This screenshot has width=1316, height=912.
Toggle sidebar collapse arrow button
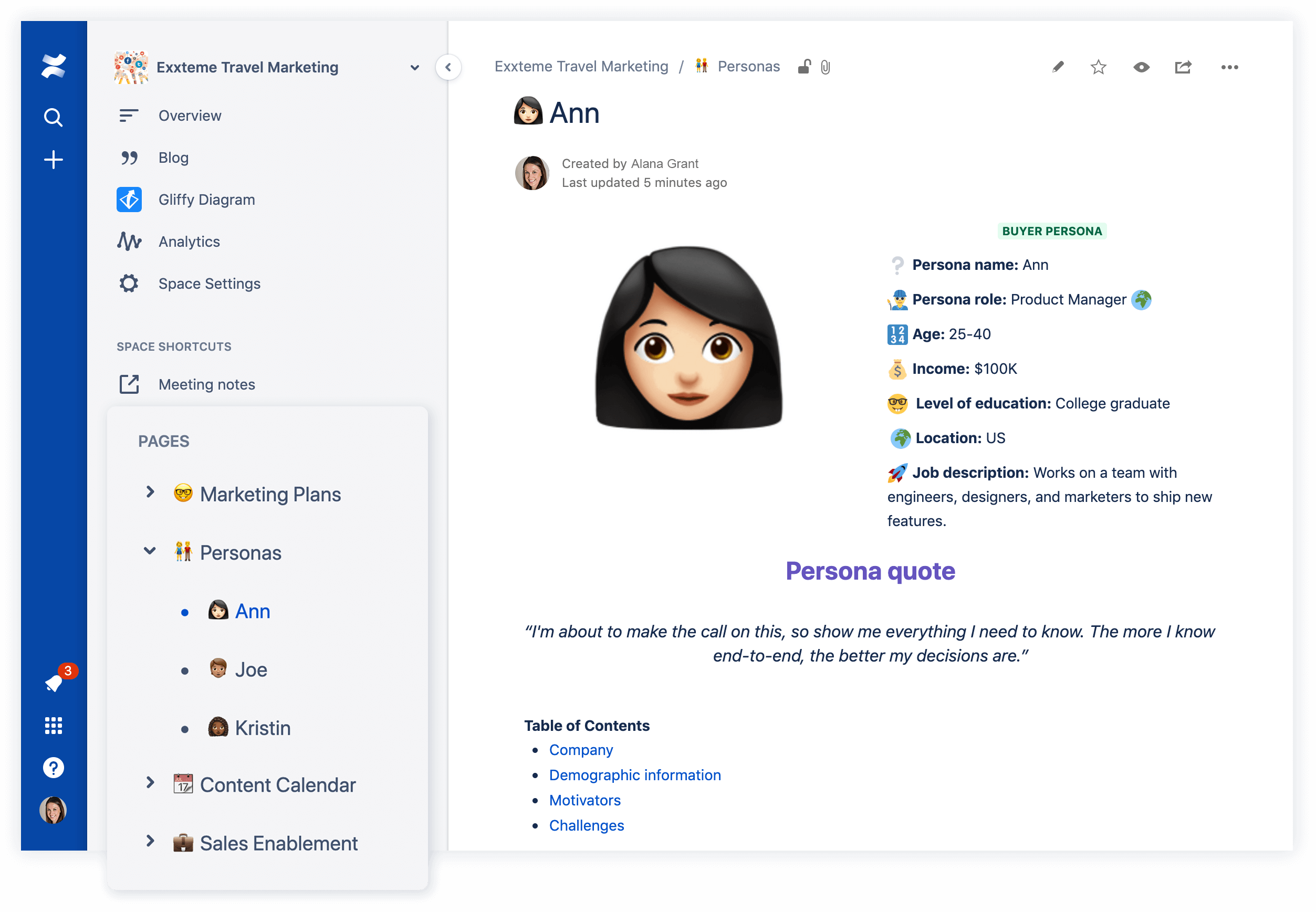pos(449,67)
